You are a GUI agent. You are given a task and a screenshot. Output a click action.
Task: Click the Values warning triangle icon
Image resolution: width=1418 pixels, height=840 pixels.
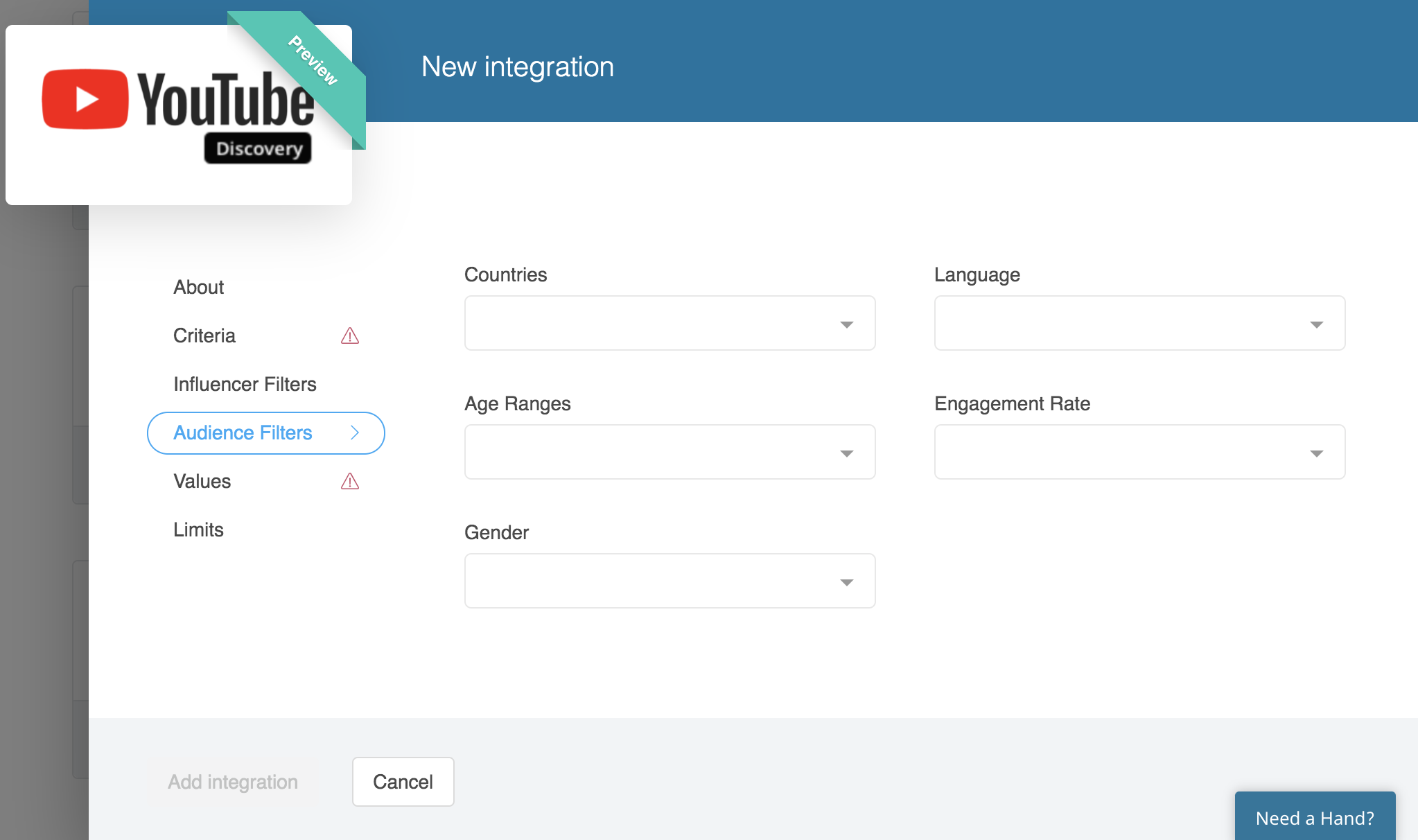coord(350,482)
